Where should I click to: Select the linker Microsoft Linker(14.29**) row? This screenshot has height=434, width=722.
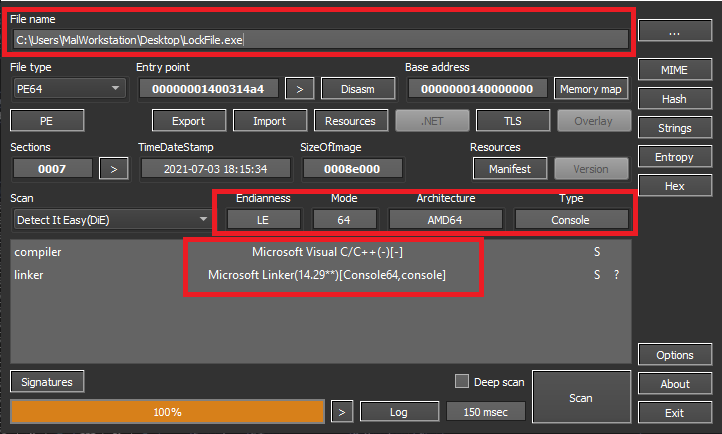pyautogui.click(x=320, y=275)
